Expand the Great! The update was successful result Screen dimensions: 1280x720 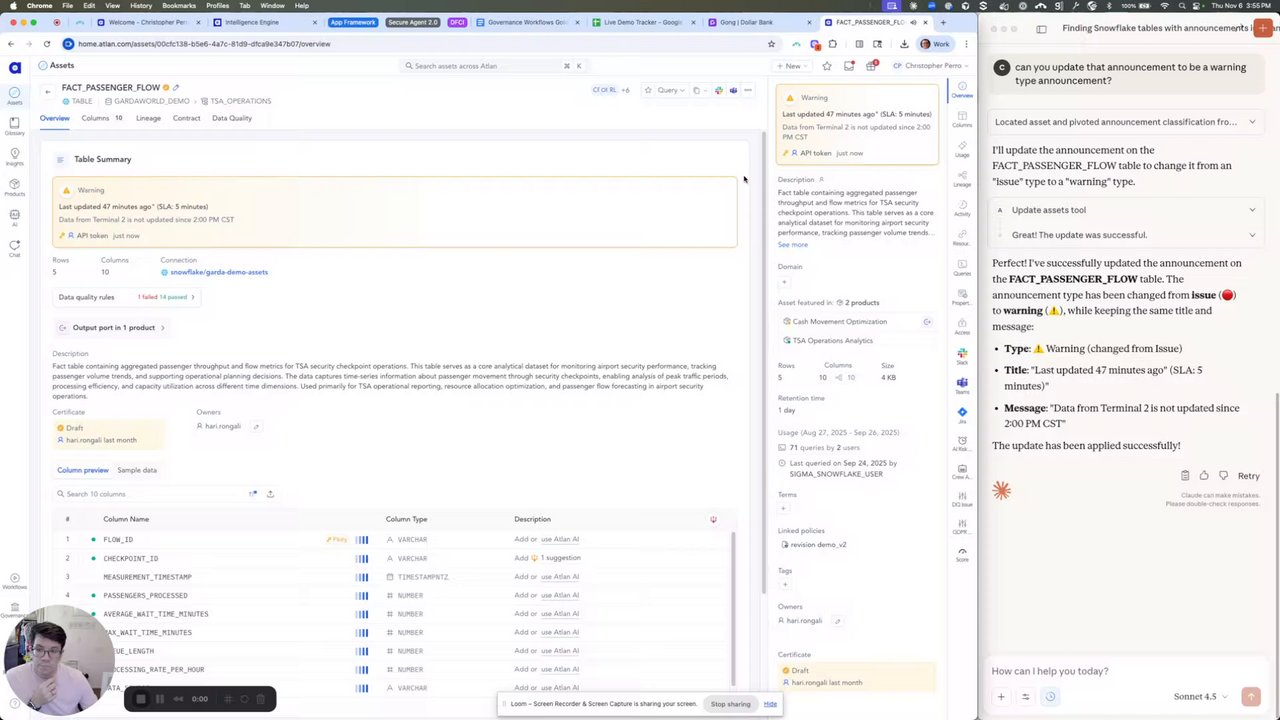click(1125, 235)
